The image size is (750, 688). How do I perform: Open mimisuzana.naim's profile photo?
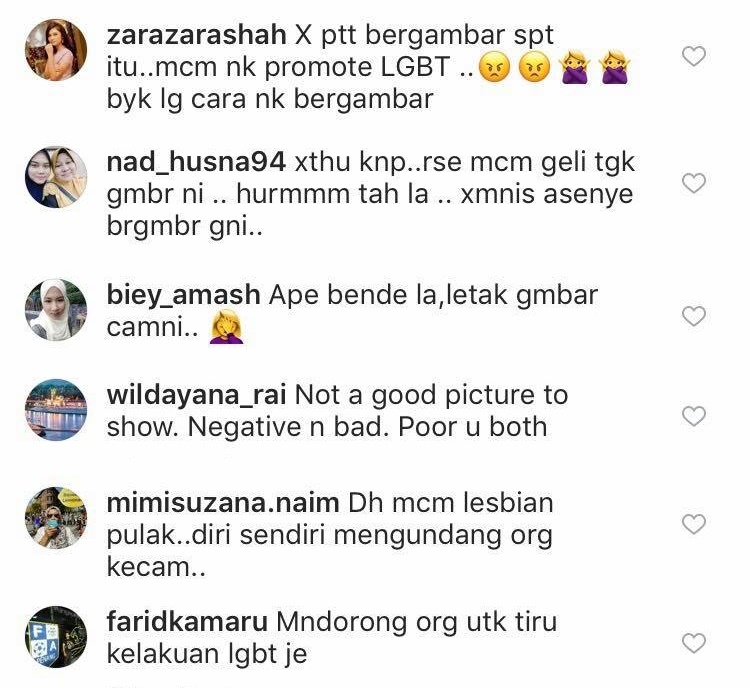click(x=56, y=518)
